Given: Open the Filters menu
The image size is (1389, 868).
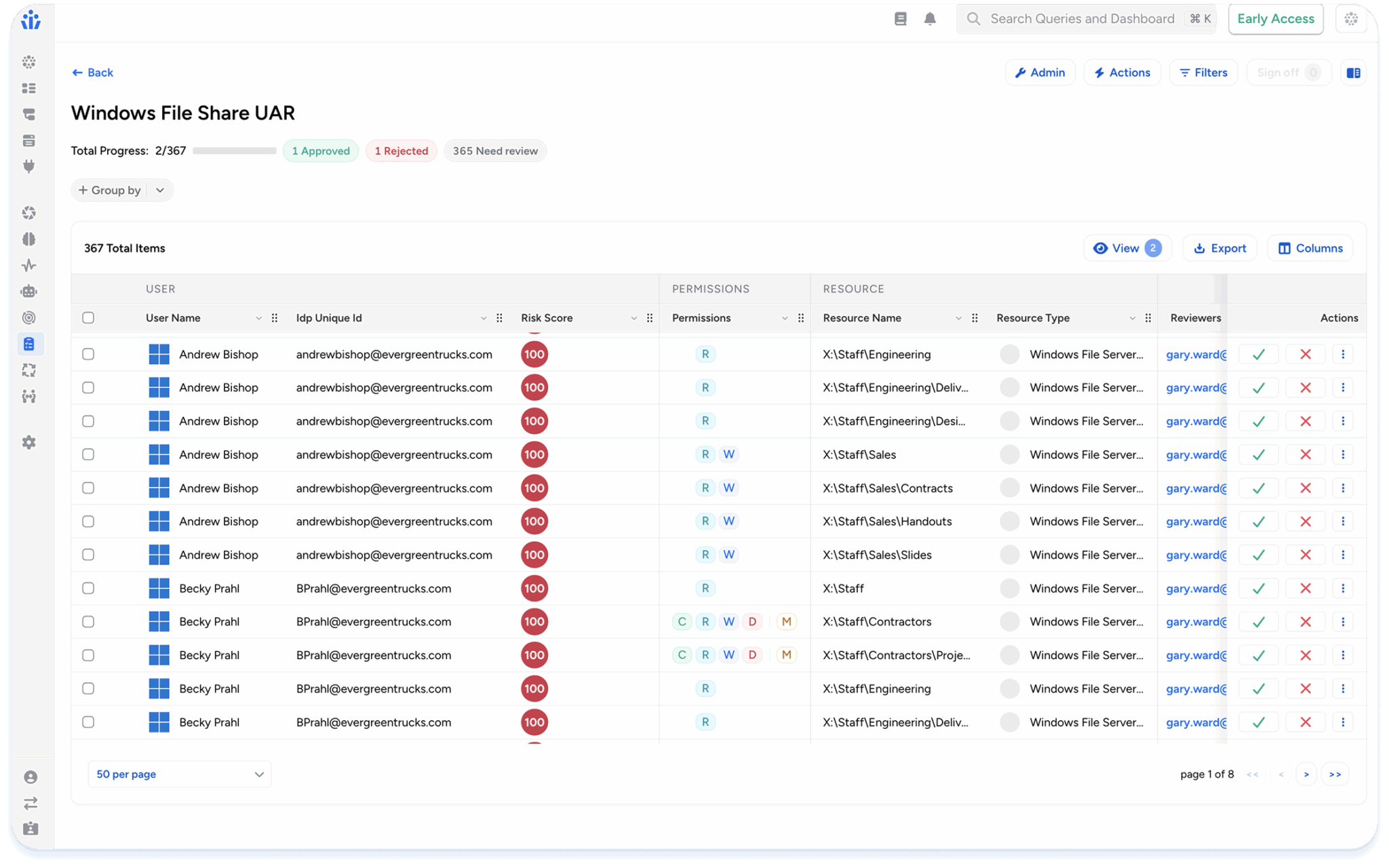Looking at the screenshot, I should 1203,73.
